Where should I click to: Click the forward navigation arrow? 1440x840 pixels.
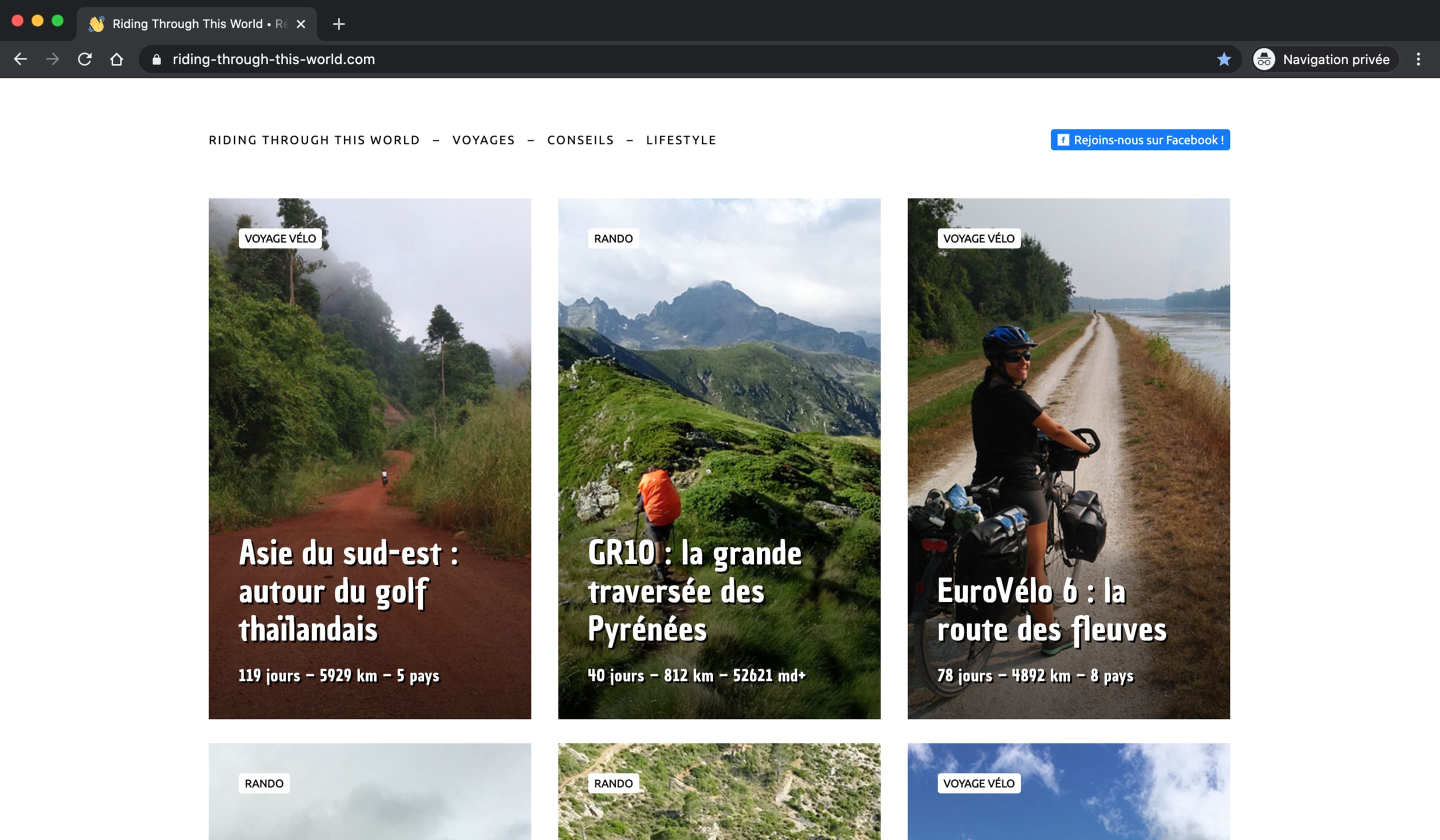(x=52, y=59)
